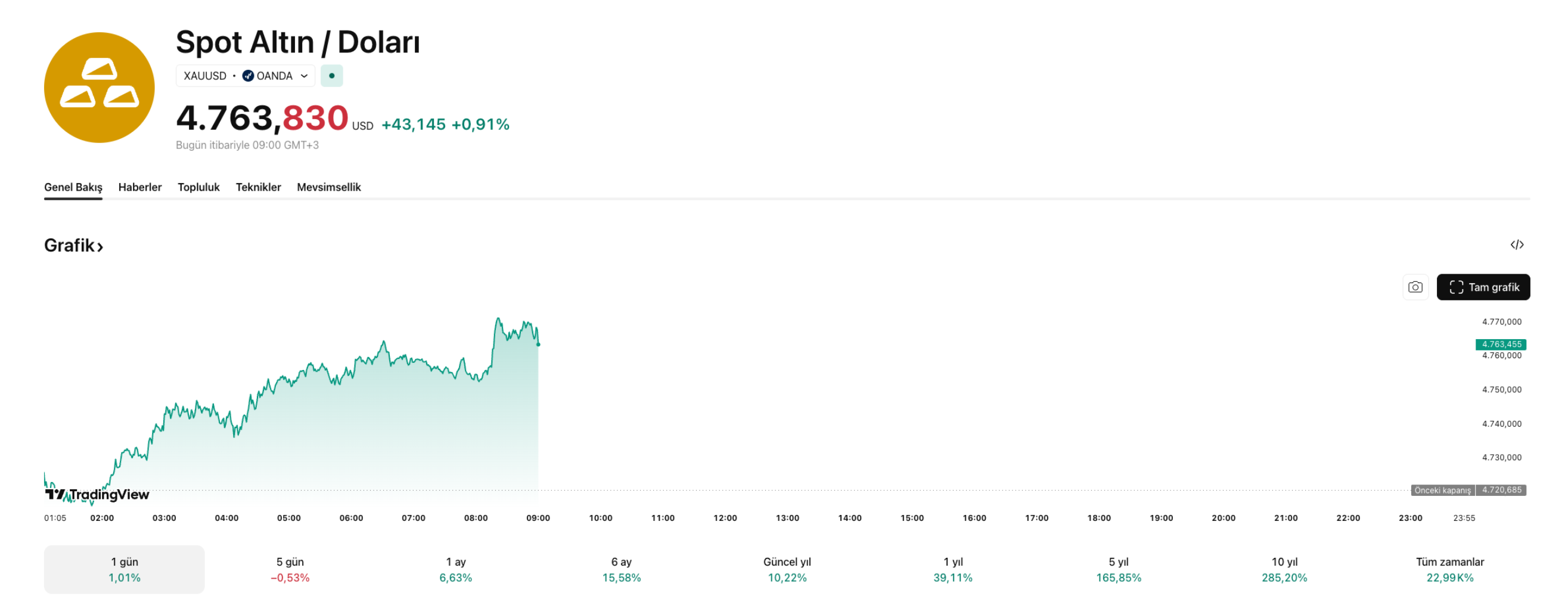Open the Tam grafik full chart
Image resolution: width=1568 pixels, height=596 pixels.
click(1483, 287)
